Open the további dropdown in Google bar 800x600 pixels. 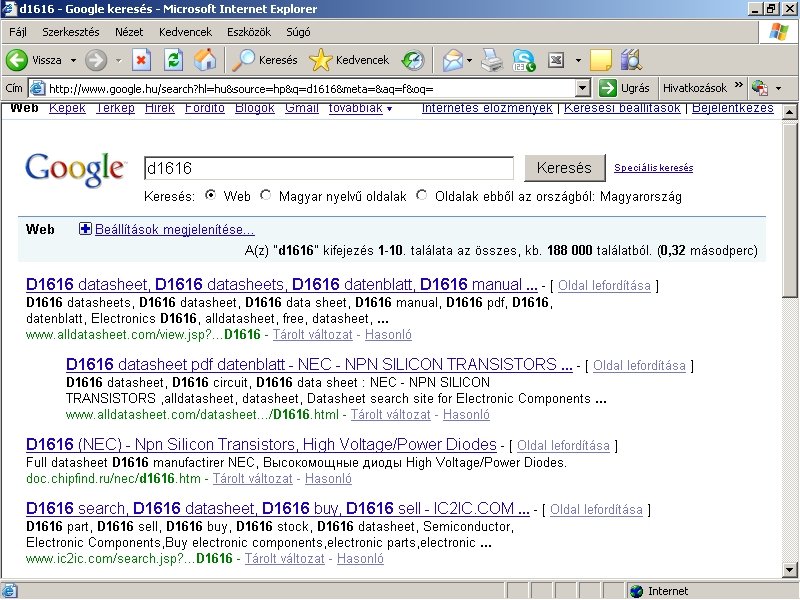[x=360, y=108]
